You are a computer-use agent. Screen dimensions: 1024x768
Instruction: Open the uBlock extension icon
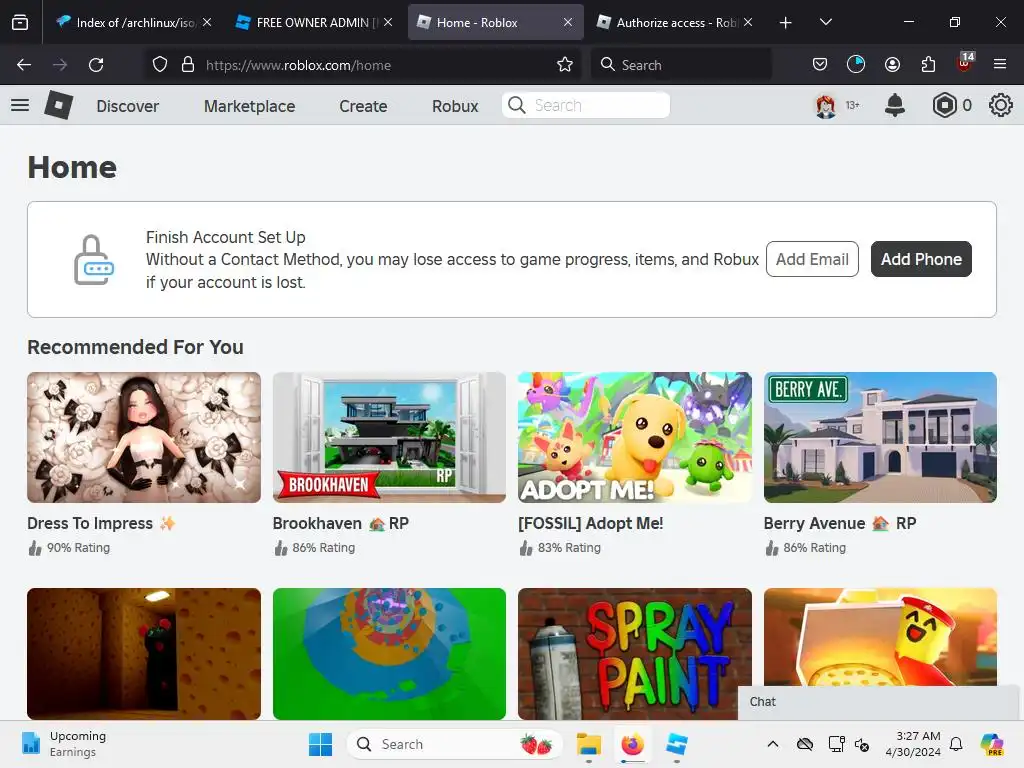click(x=965, y=63)
